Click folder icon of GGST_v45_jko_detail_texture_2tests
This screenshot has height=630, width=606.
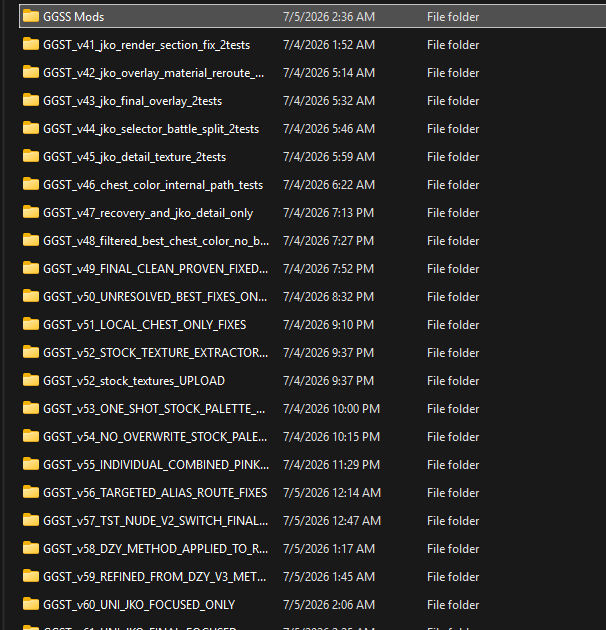(31, 156)
